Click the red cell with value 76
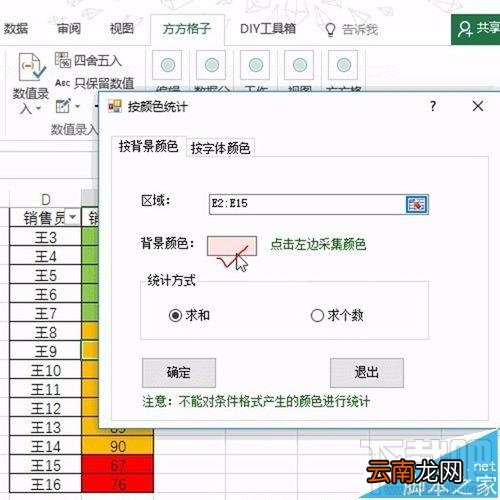Image resolution: width=500 pixels, height=500 pixels. pyautogui.click(x=118, y=484)
